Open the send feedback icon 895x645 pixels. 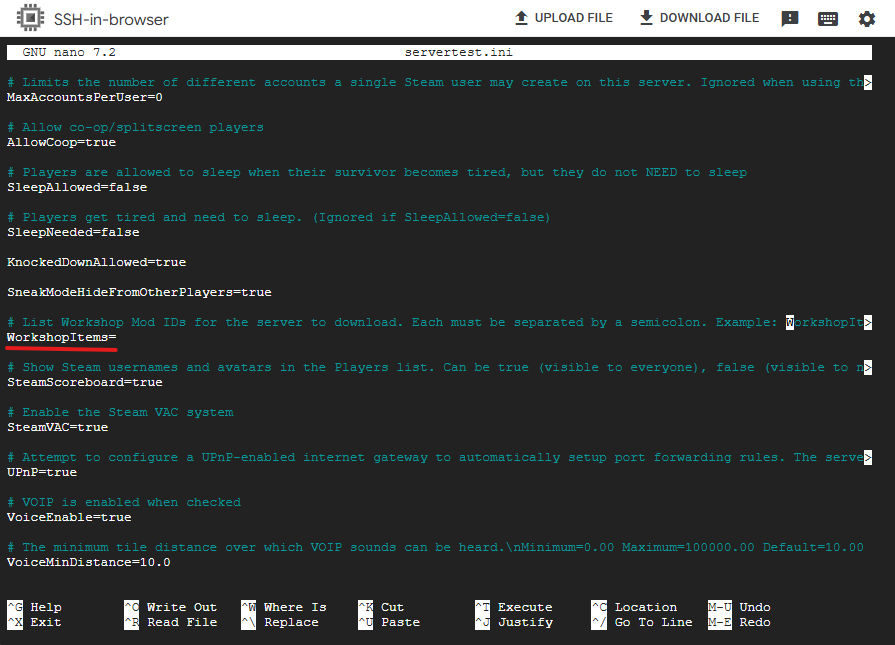click(x=789, y=19)
